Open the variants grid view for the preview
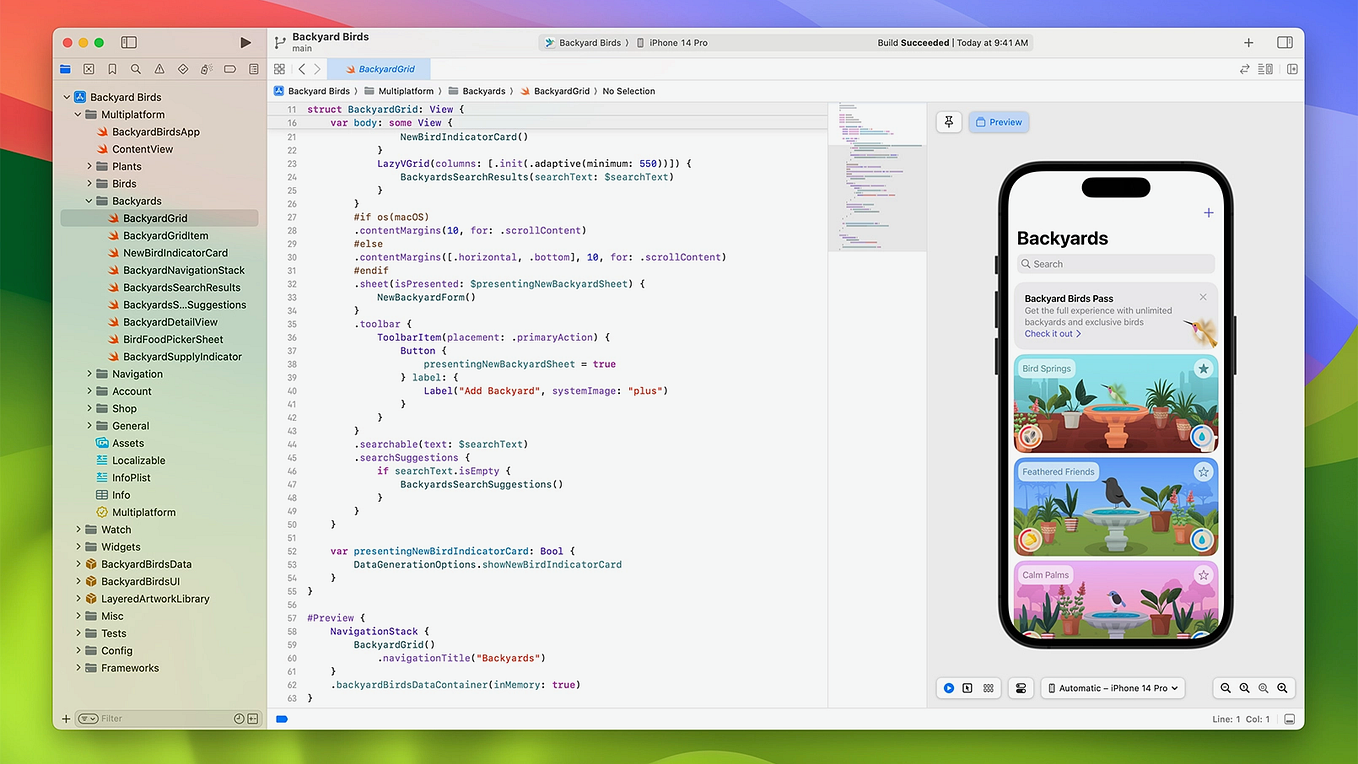 (x=988, y=688)
